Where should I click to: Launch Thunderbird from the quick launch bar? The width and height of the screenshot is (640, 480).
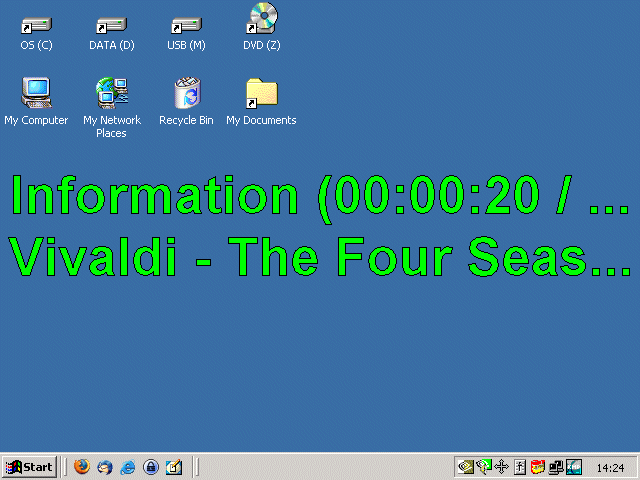point(105,467)
